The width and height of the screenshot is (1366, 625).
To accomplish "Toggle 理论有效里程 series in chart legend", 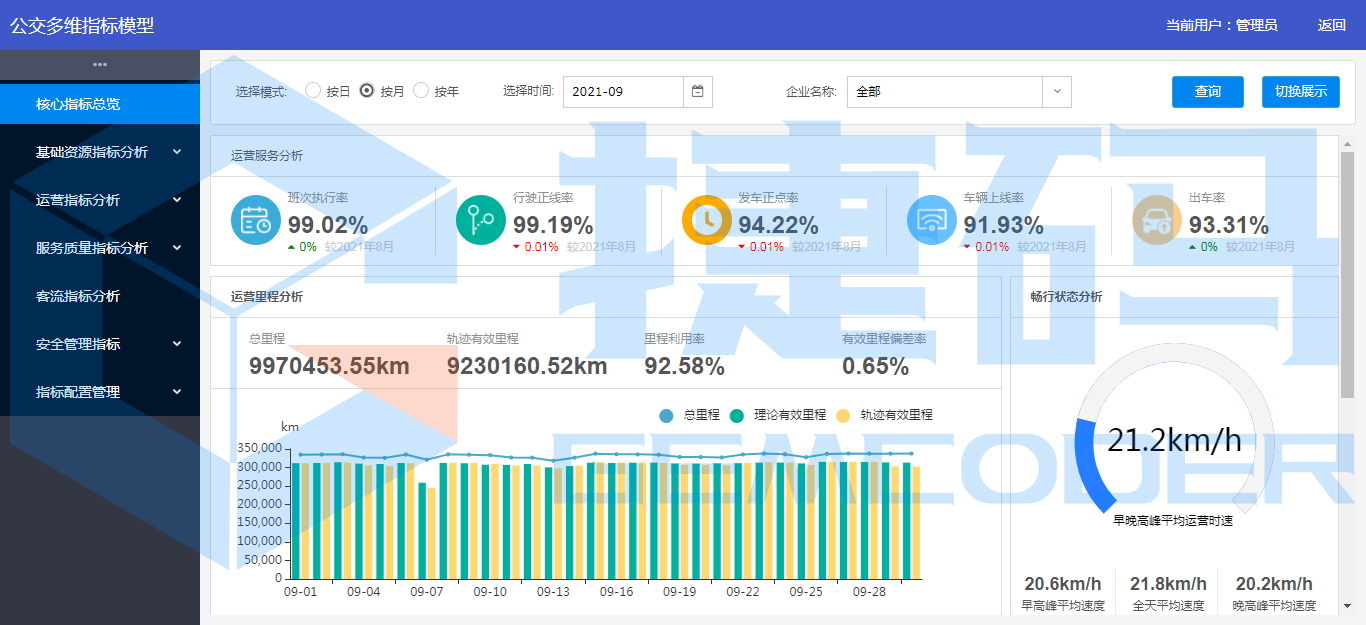I will click(778, 415).
